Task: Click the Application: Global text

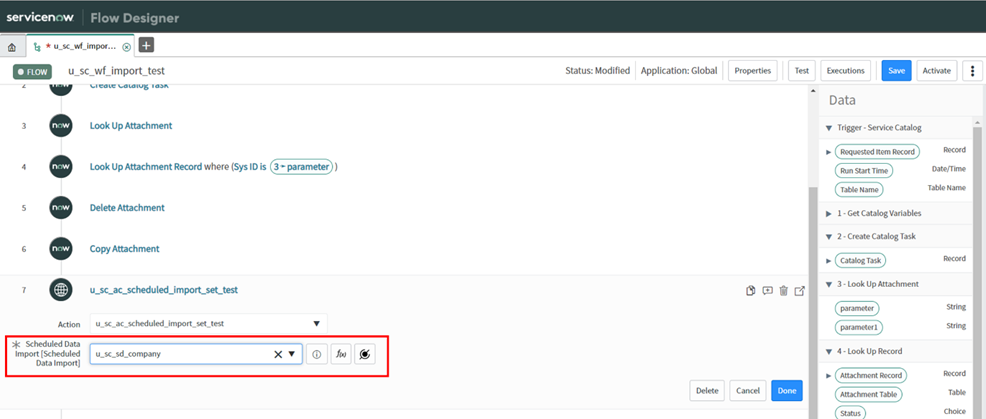Action: point(679,70)
